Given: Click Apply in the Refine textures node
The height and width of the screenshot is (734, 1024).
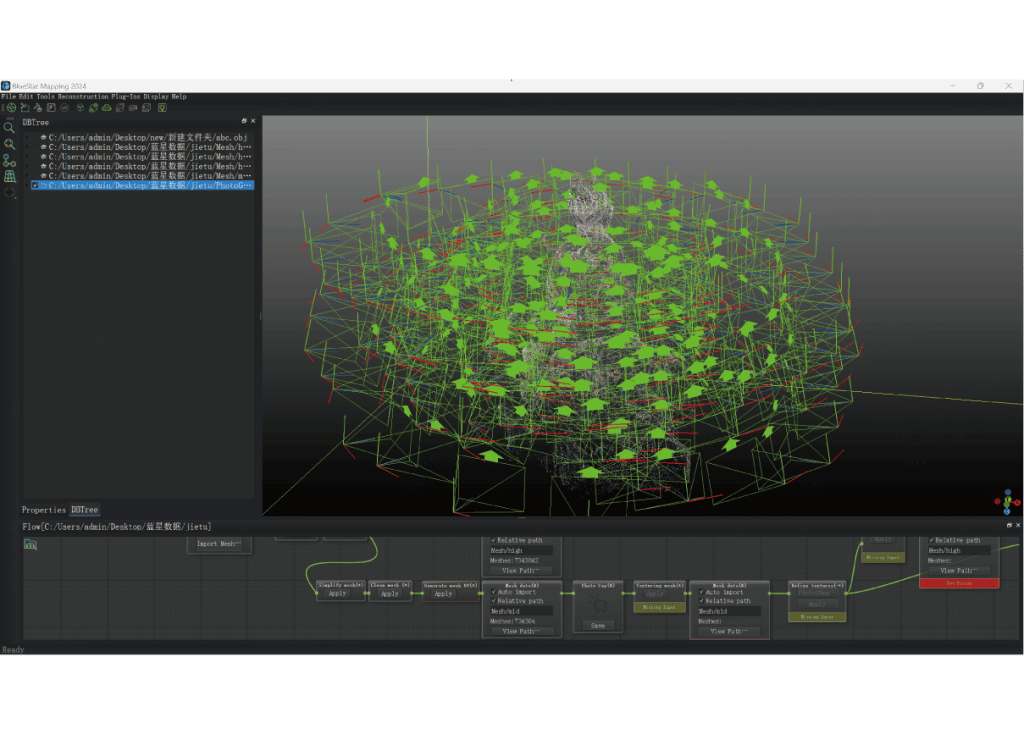Looking at the screenshot, I should (817, 604).
